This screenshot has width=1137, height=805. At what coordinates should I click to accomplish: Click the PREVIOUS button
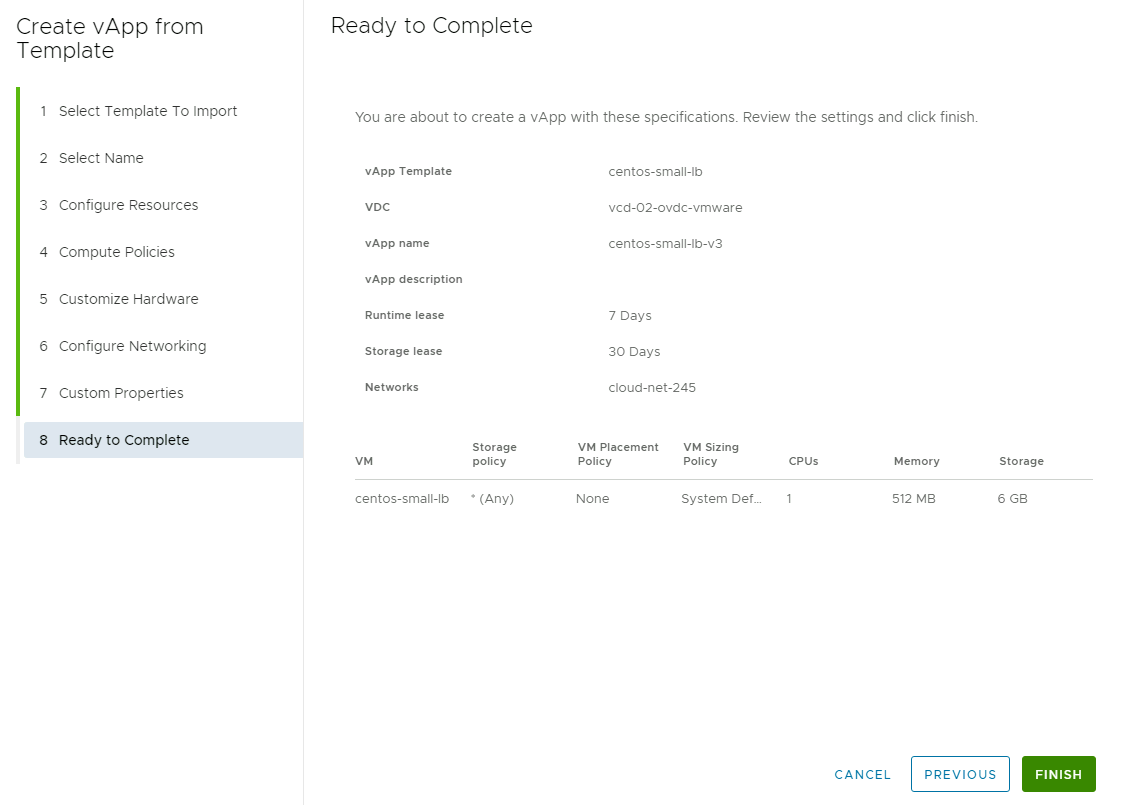tap(960, 774)
